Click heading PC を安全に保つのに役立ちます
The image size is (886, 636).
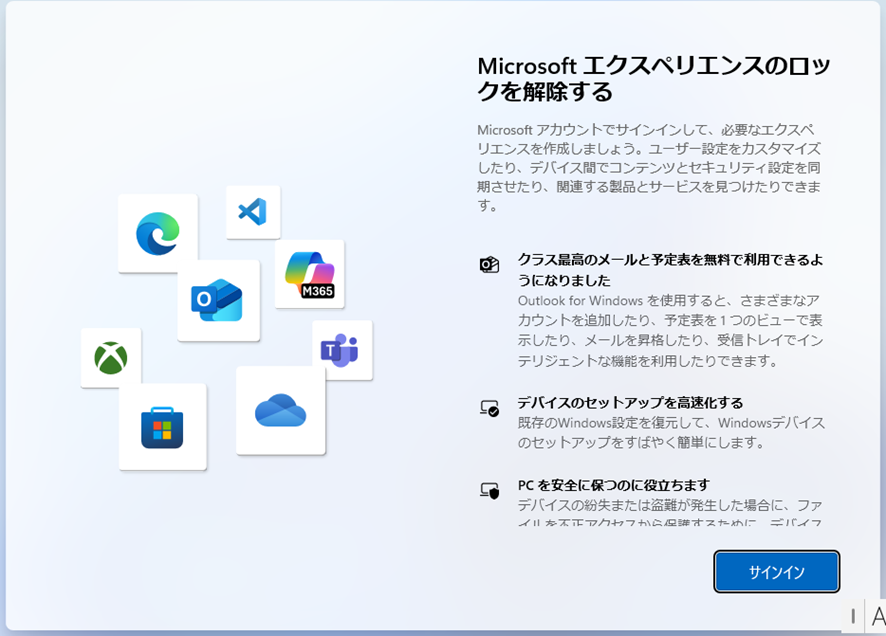[x=614, y=485]
